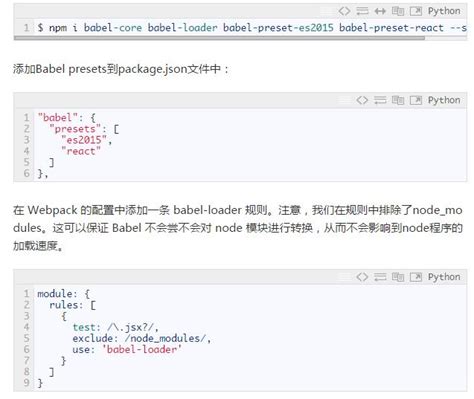Click the line "babel": { in code
Screen dimensions: 474x399
pyautogui.click(x=66, y=117)
